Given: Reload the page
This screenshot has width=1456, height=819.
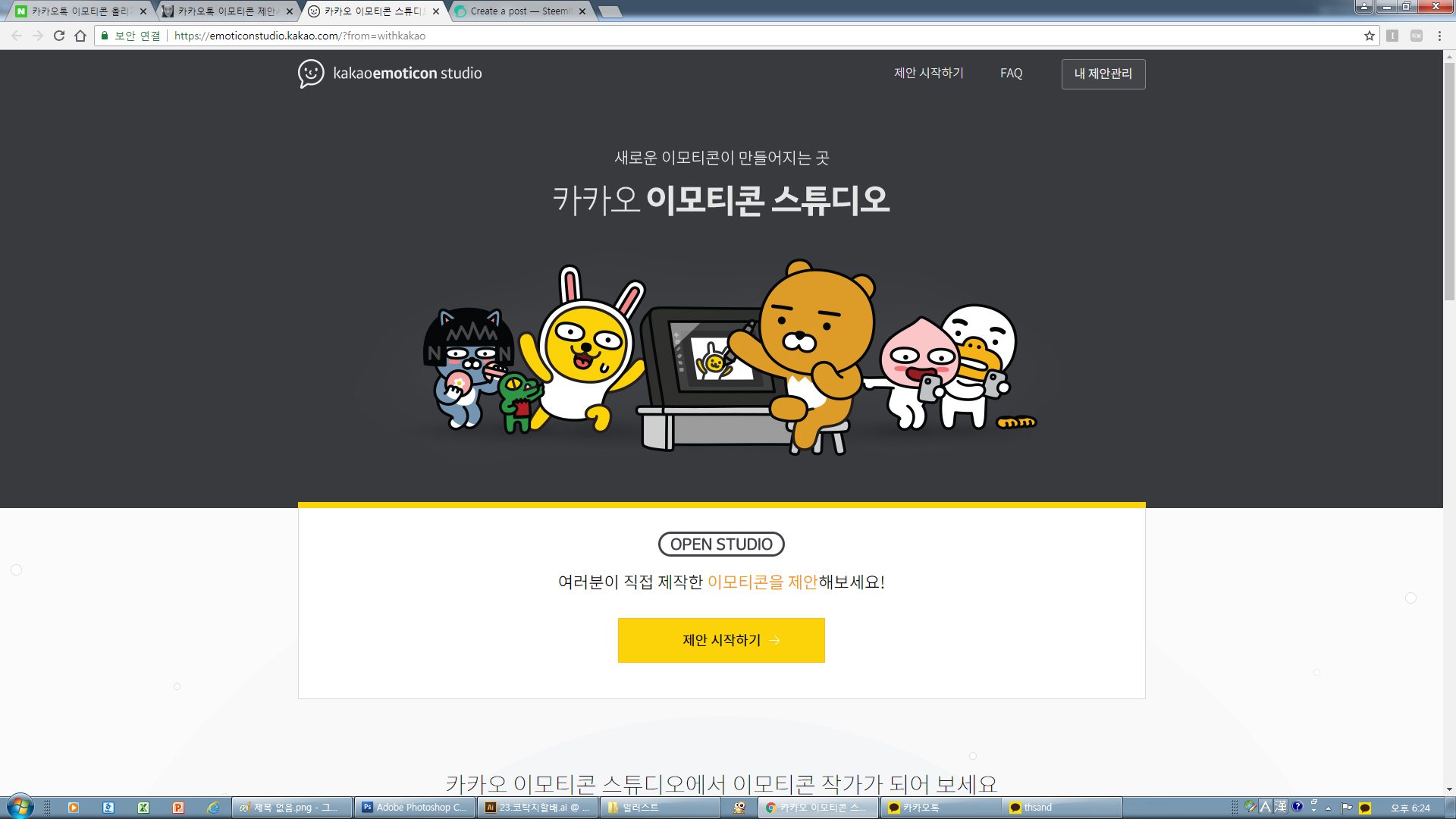Looking at the screenshot, I should point(59,36).
